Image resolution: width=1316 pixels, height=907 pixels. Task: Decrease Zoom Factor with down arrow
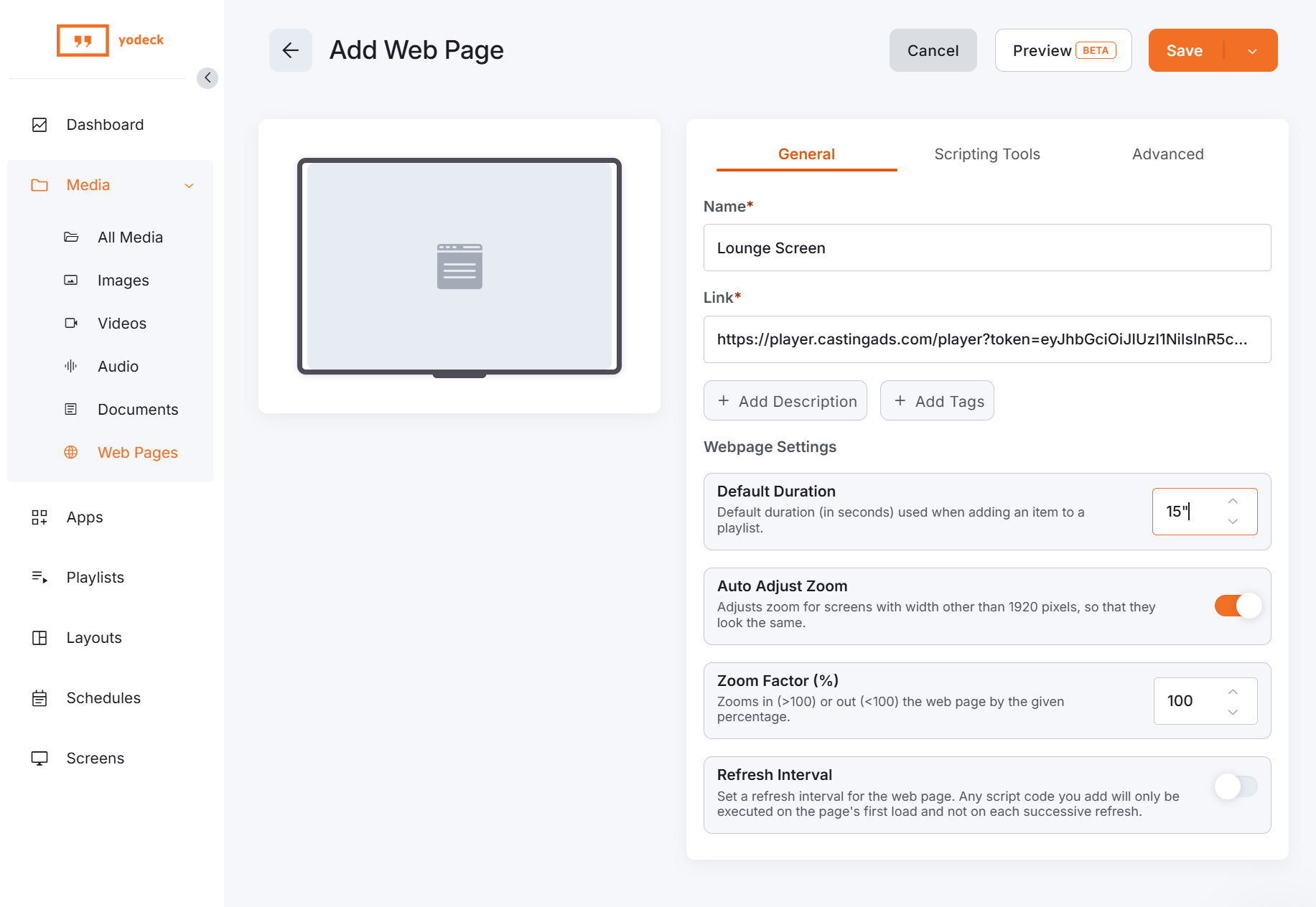click(1233, 712)
